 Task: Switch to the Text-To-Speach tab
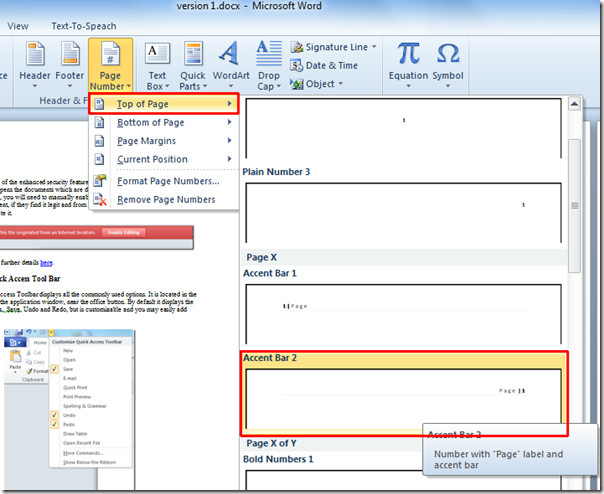tap(84, 26)
